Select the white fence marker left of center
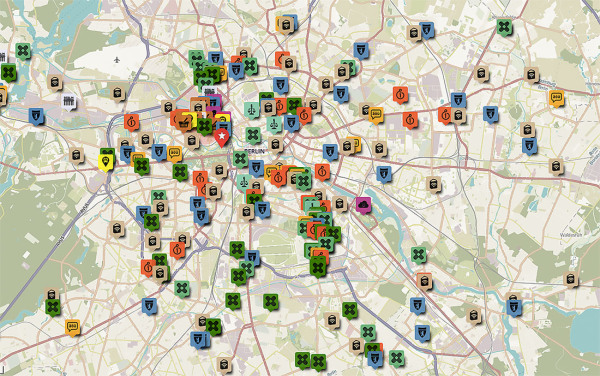Screen dimensions: 600x376 point(68,102)
